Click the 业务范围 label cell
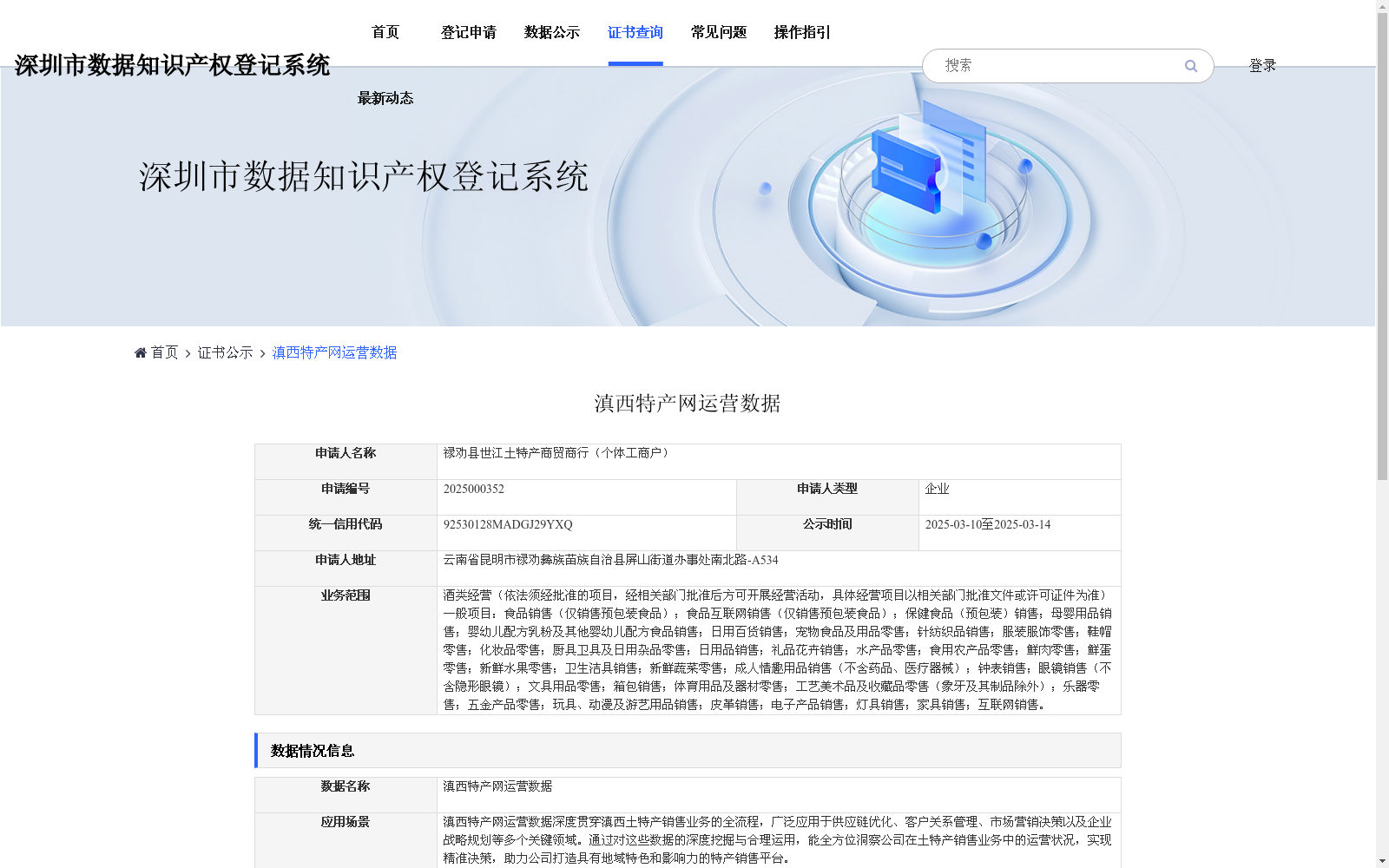This screenshot has width=1389, height=868. pos(346,650)
